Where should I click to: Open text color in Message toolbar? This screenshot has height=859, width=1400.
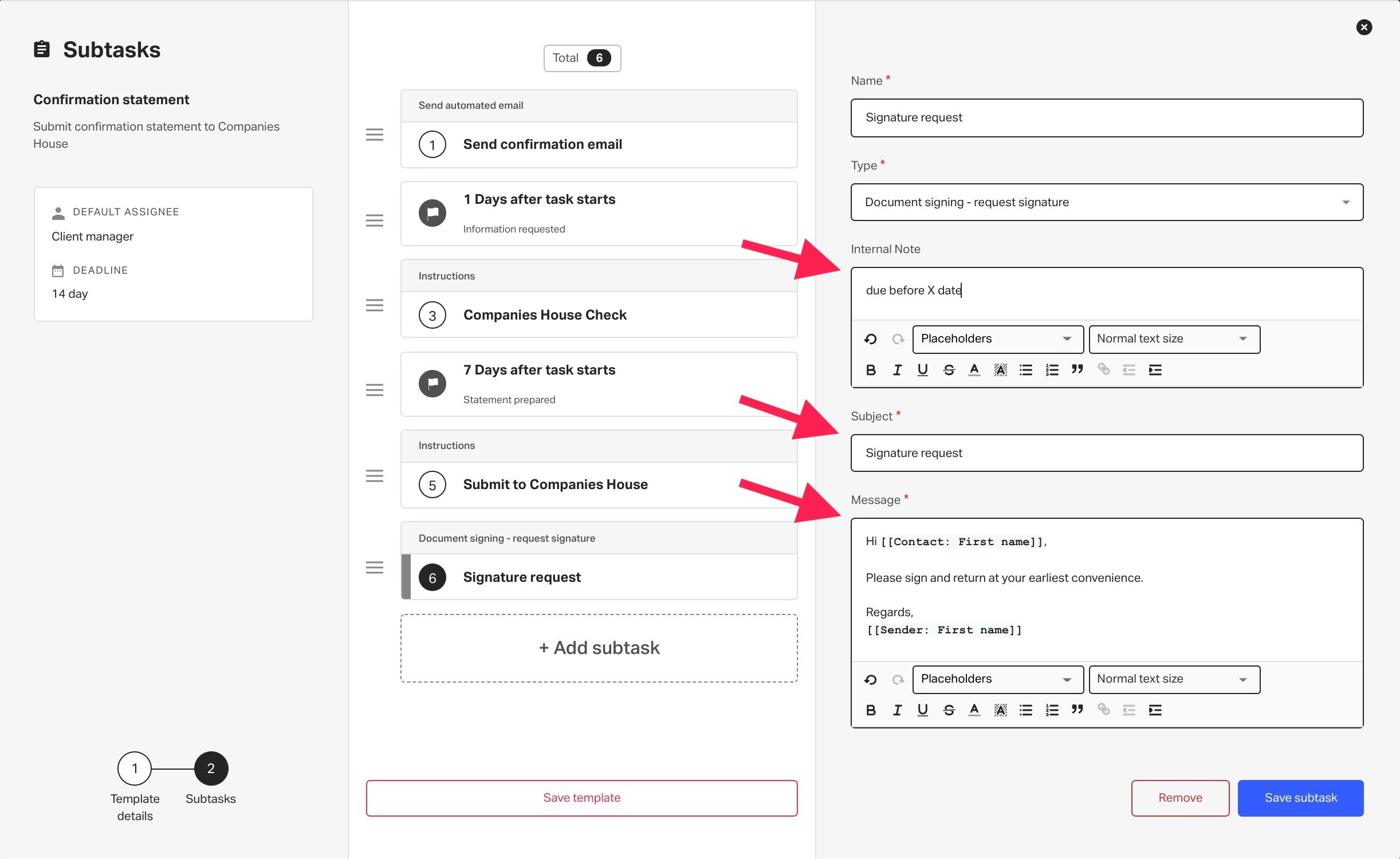[974, 710]
